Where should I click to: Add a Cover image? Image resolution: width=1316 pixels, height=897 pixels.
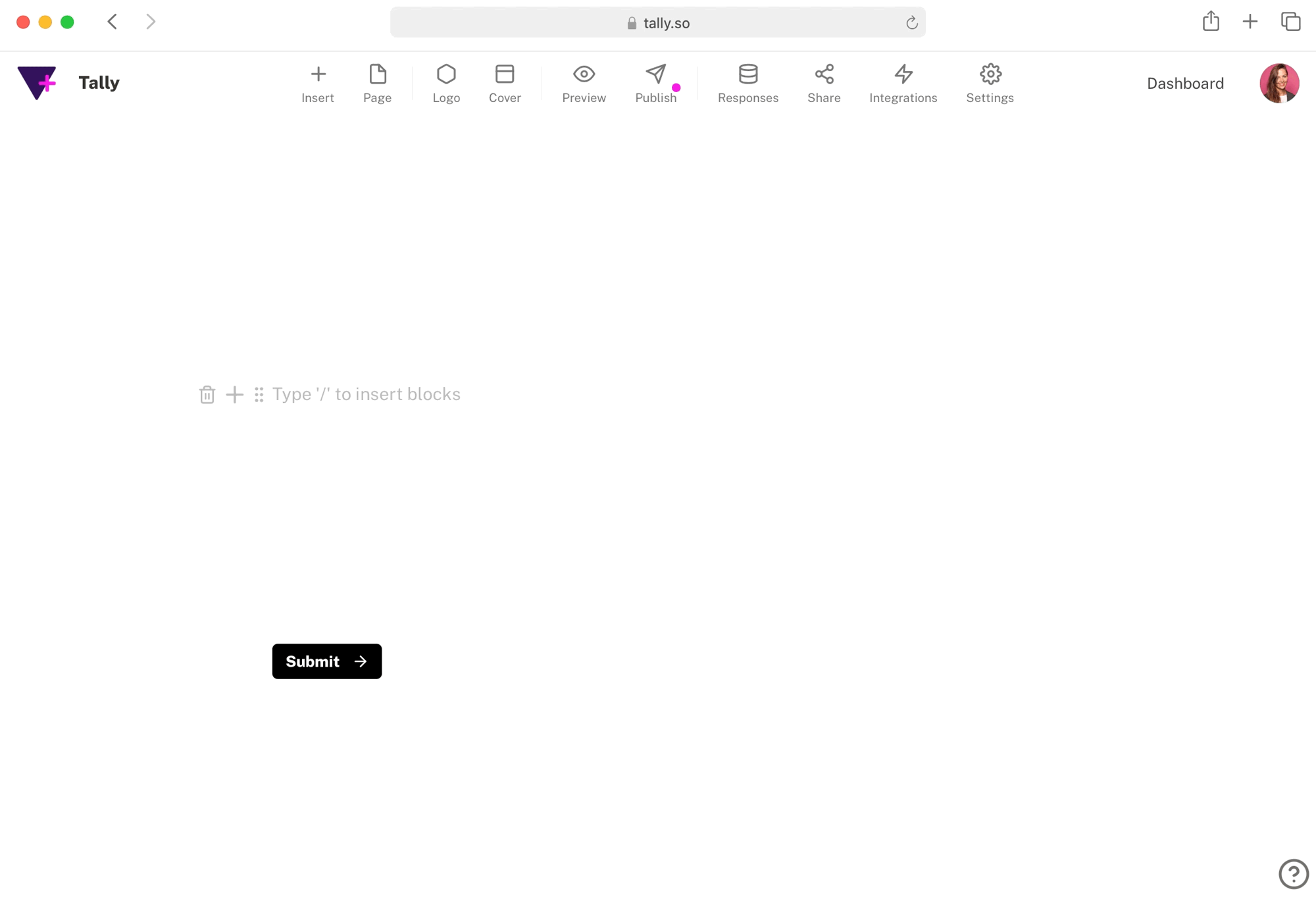(505, 84)
